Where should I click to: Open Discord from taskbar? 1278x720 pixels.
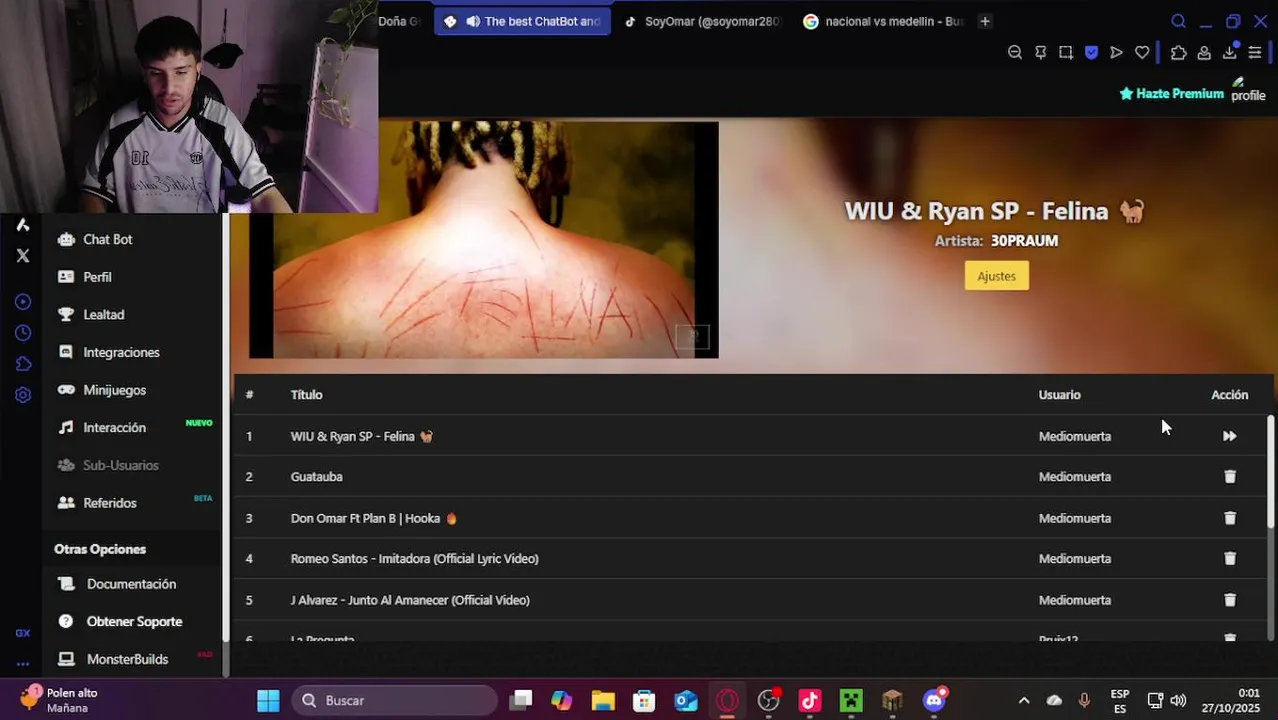934,700
